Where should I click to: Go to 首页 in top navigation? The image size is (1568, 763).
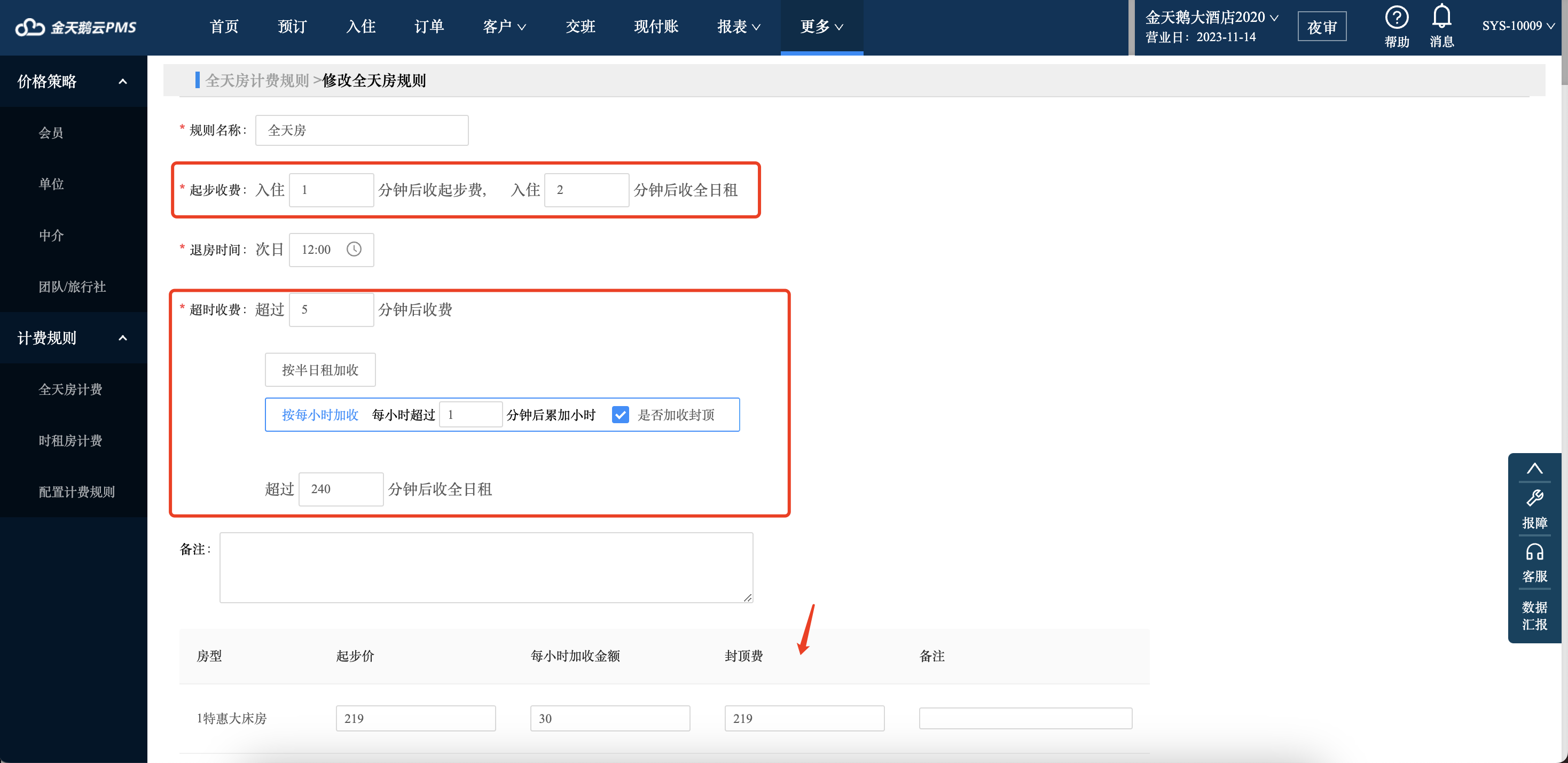point(224,27)
